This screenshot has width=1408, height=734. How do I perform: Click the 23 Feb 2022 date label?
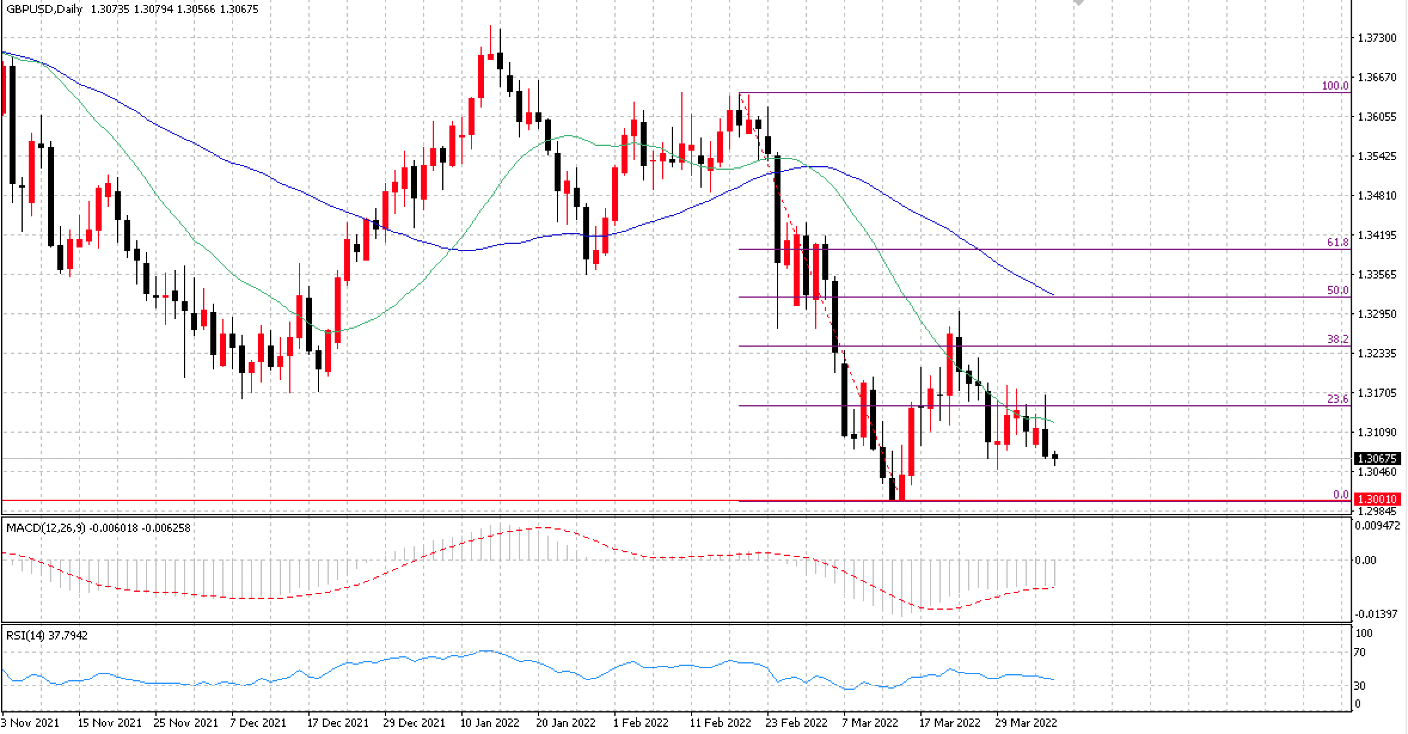pyautogui.click(x=797, y=722)
